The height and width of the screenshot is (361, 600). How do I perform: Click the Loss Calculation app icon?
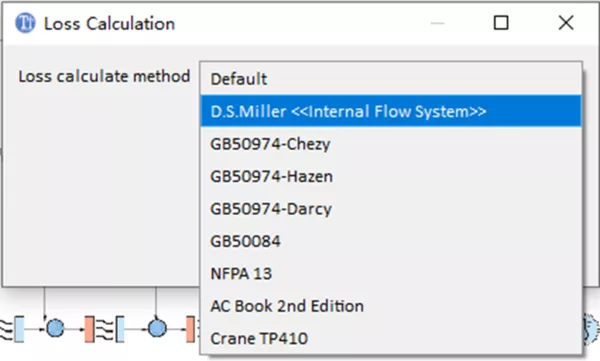pos(25,23)
